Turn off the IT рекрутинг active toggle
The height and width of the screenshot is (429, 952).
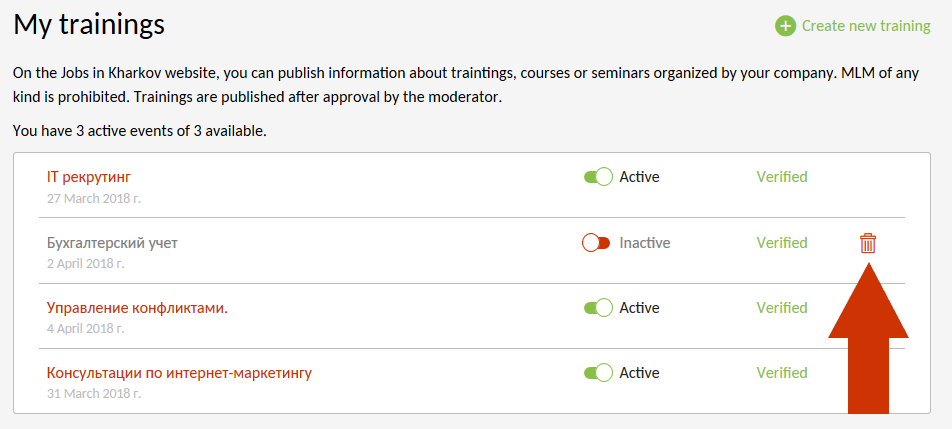pos(597,177)
